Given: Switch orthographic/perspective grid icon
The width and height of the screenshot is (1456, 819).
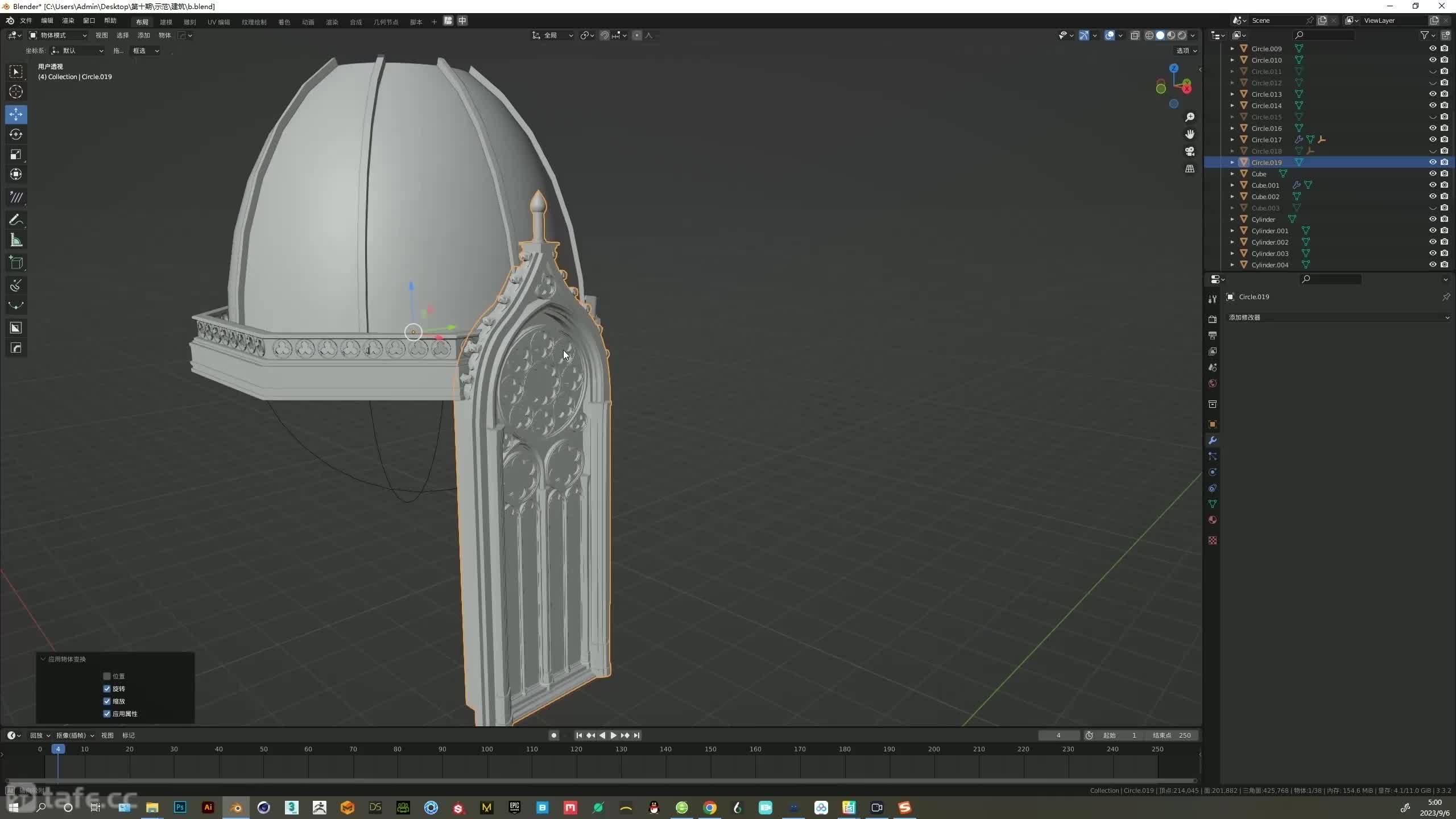Looking at the screenshot, I should point(1189,169).
